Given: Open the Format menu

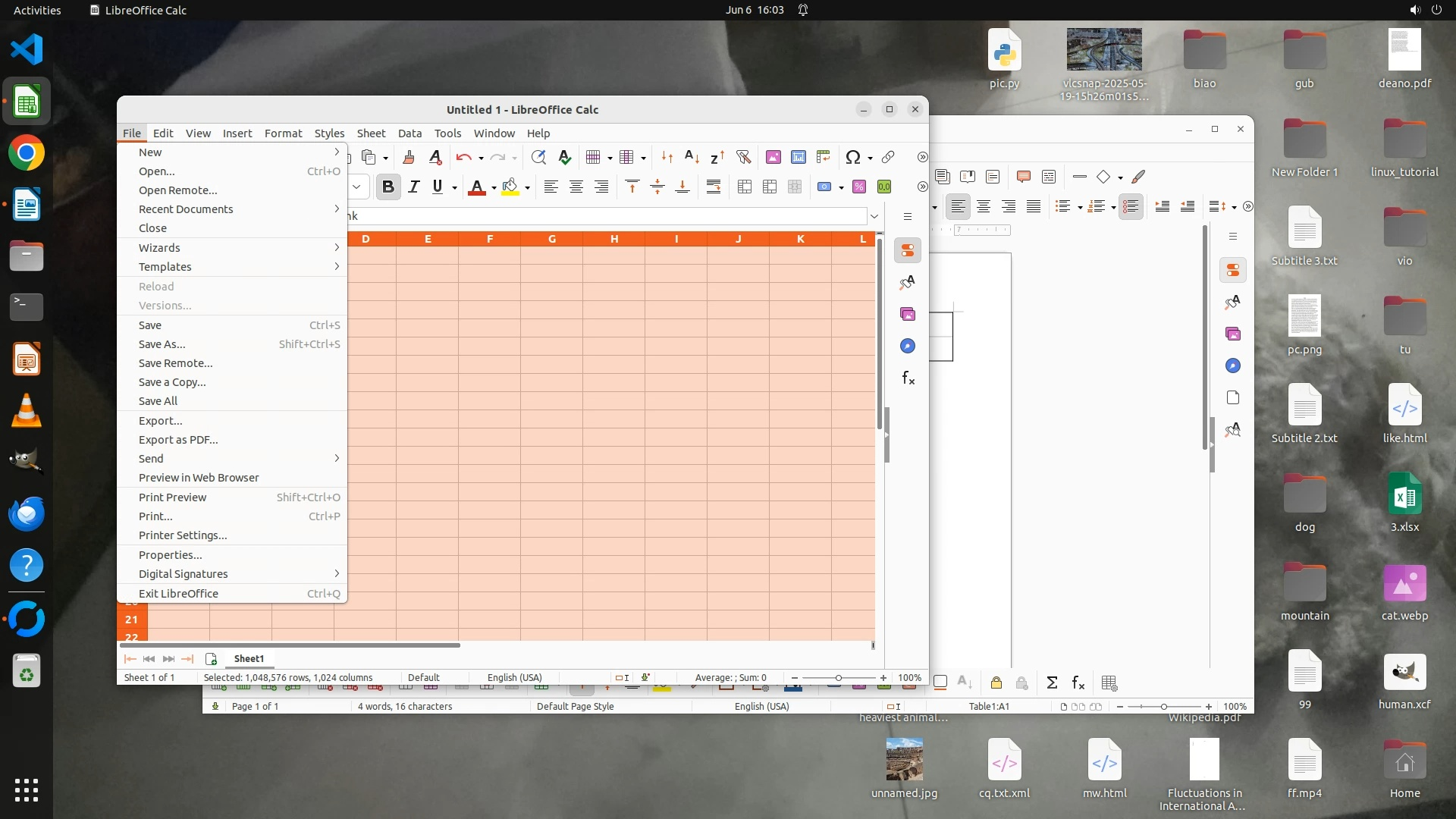Looking at the screenshot, I should tap(283, 133).
